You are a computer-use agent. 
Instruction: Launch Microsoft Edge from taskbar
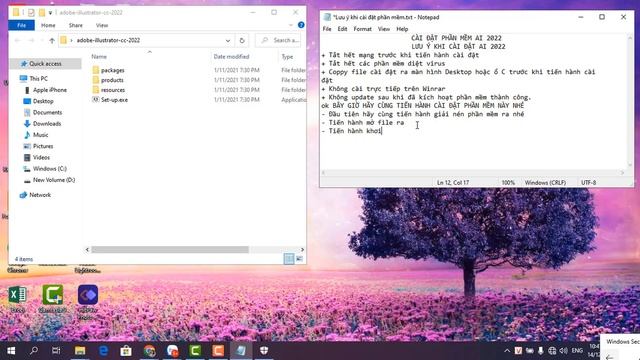pos(103,351)
